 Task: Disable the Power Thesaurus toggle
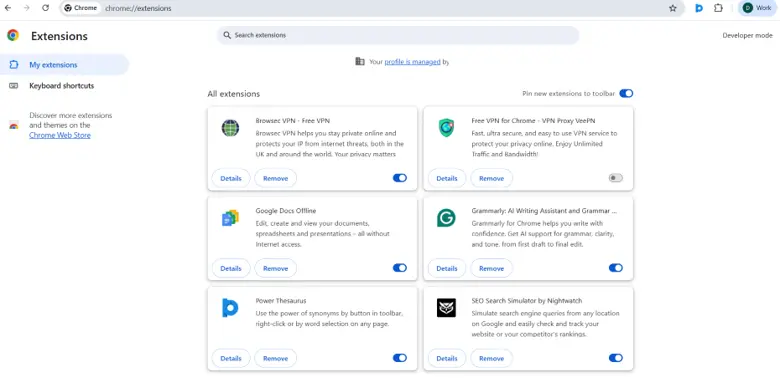coord(400,358)
